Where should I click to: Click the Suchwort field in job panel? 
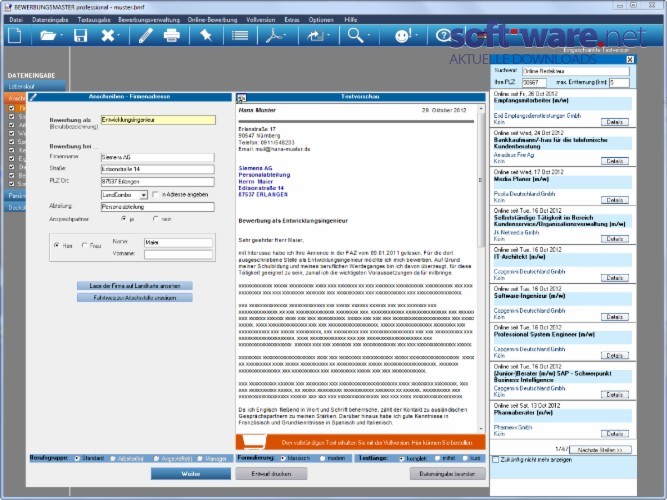(576, 71)
